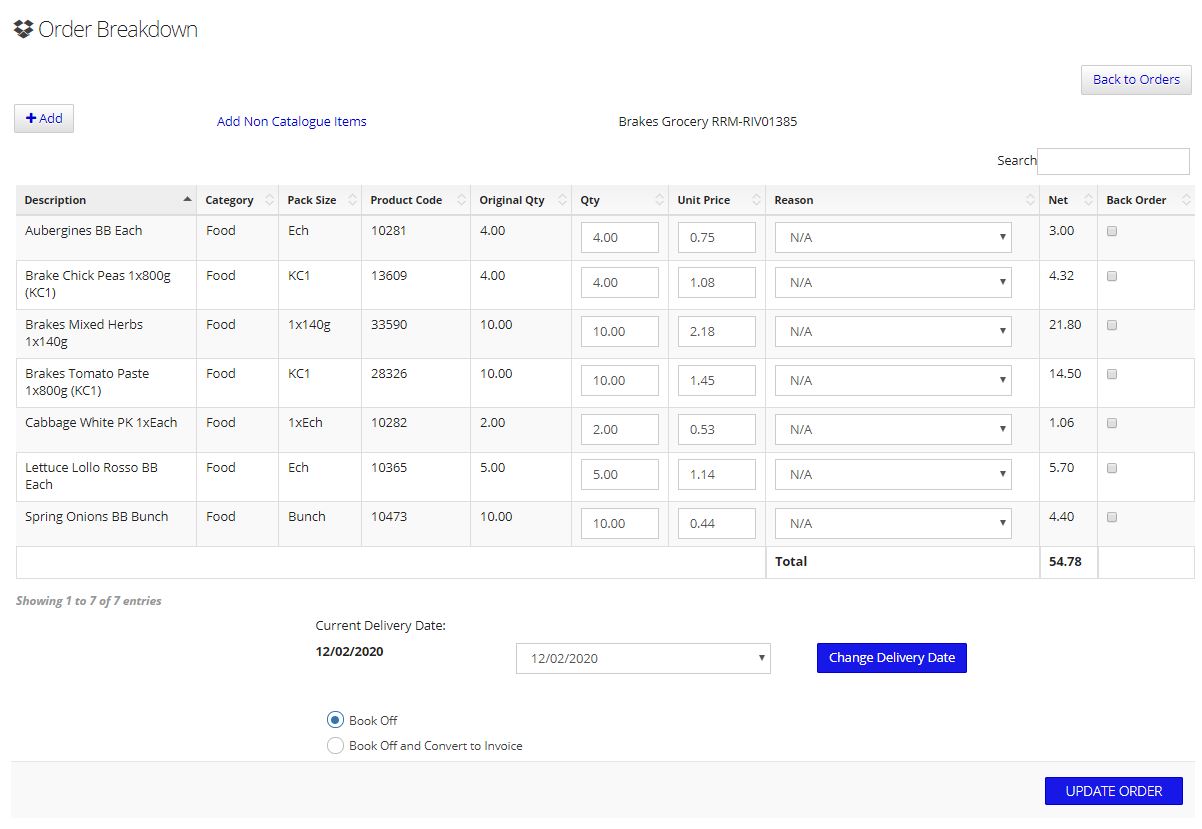Click the sort arrows on Original Qty column
Image resolution: width=1202 pixels, height=829 pixels.
click(561, 200)
